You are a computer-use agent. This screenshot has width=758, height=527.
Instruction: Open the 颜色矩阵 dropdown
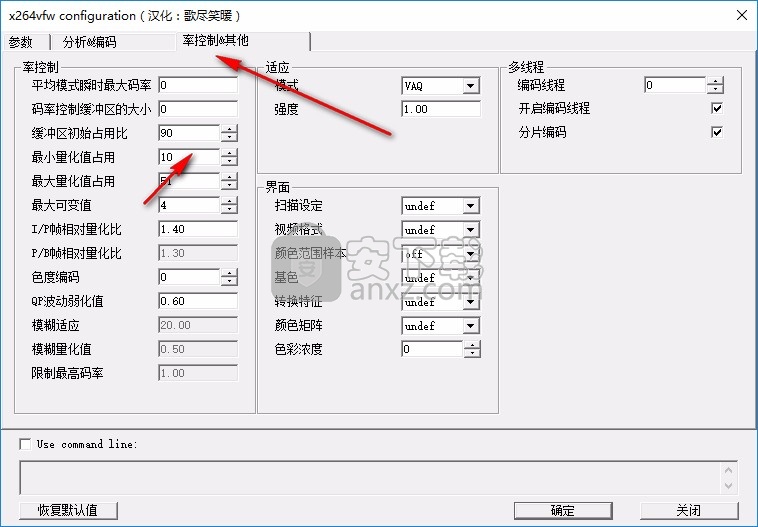pos(471,326)
